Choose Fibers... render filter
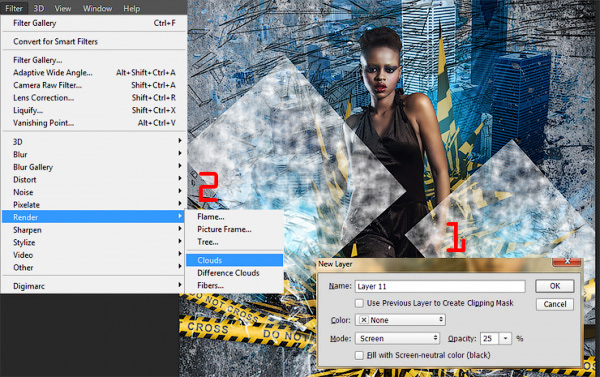This screenshot has height=377, width=600. (x=234, y=286)
